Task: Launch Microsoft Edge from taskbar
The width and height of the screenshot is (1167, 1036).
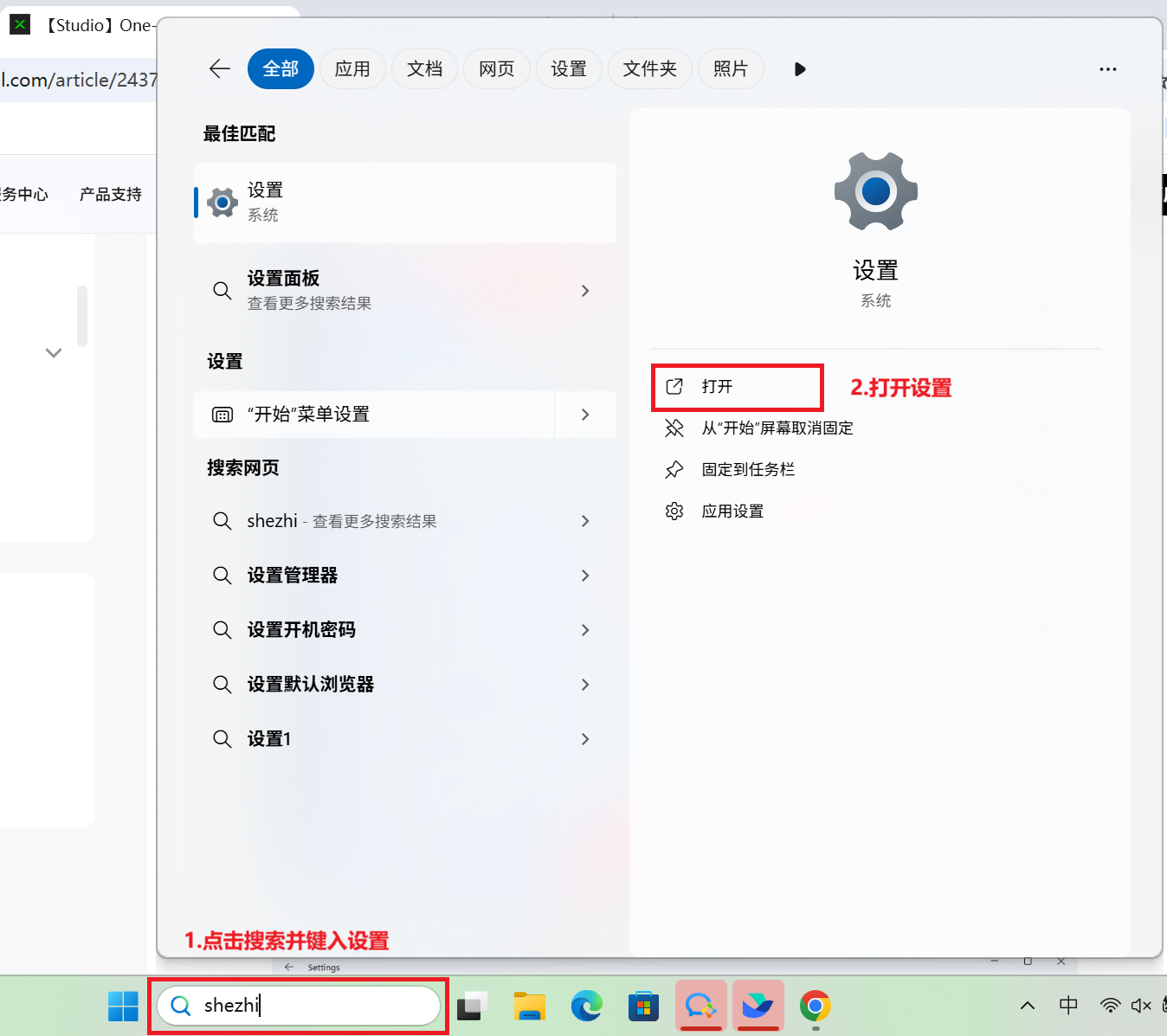Action: pyautogui.click(x=586, y=1006)
